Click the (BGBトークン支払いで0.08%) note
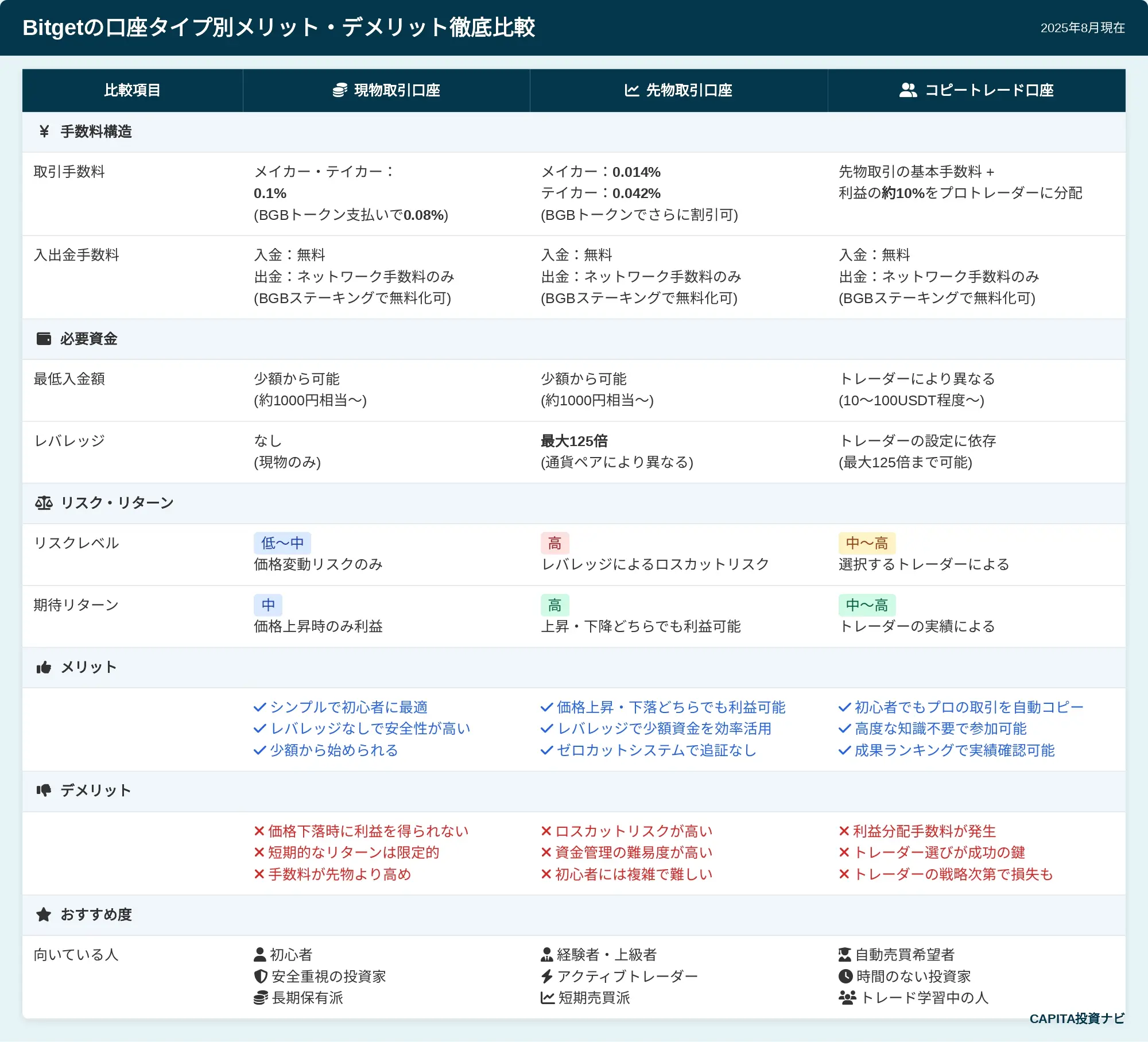 tap(351, 215)
